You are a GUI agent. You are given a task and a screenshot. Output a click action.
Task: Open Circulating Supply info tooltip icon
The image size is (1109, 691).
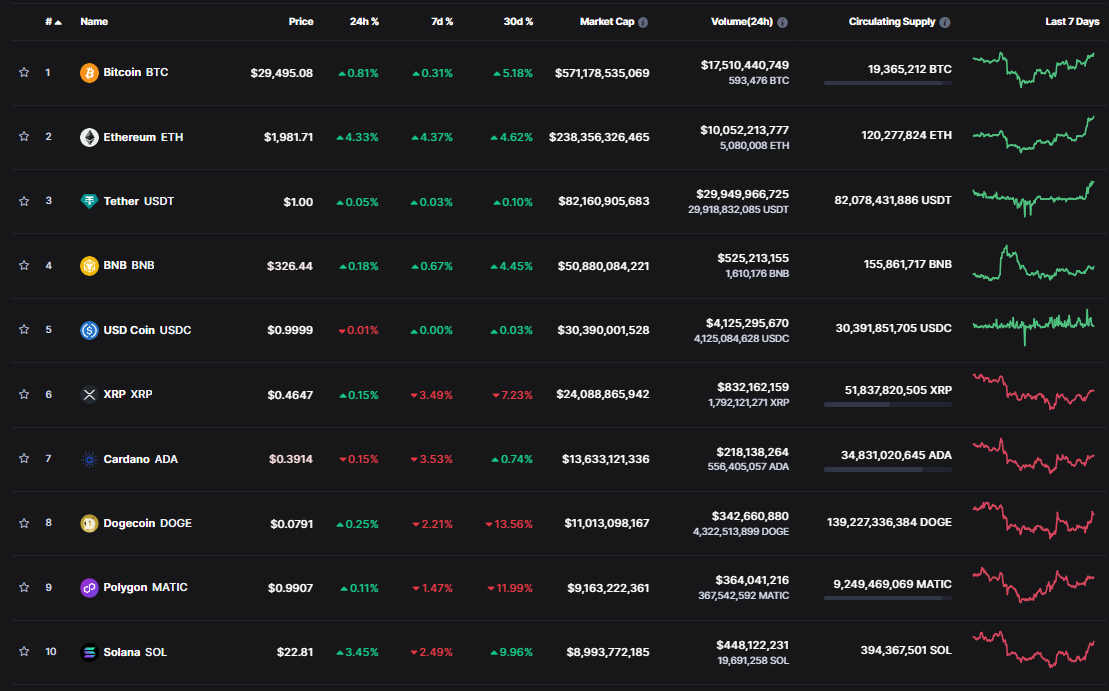click(x=945, y=23)
